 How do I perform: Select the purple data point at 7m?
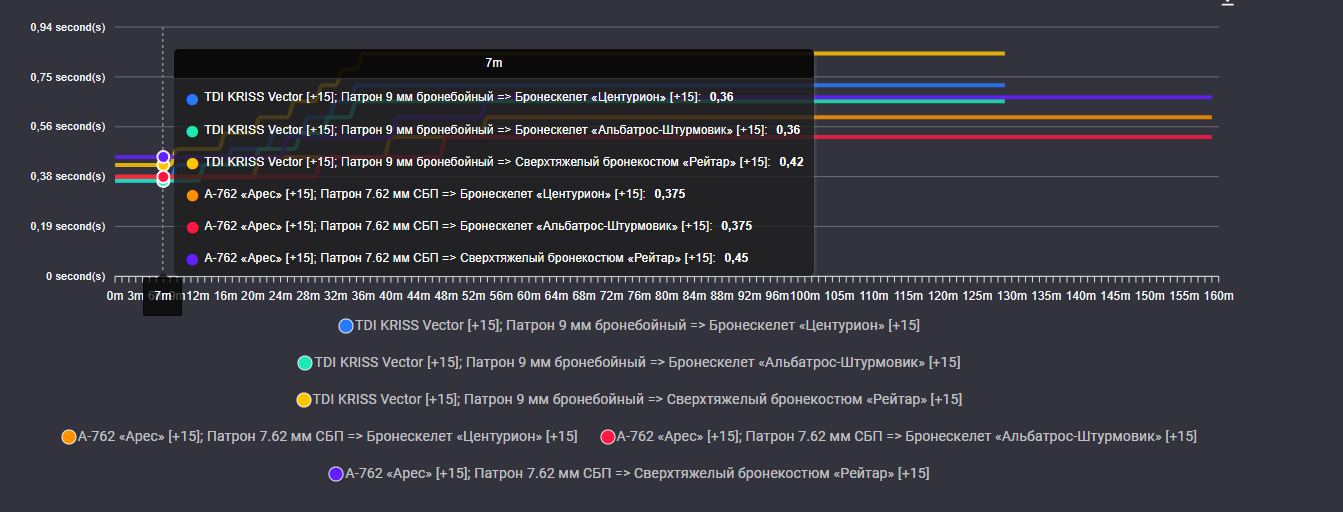click(x=163, y=157)
